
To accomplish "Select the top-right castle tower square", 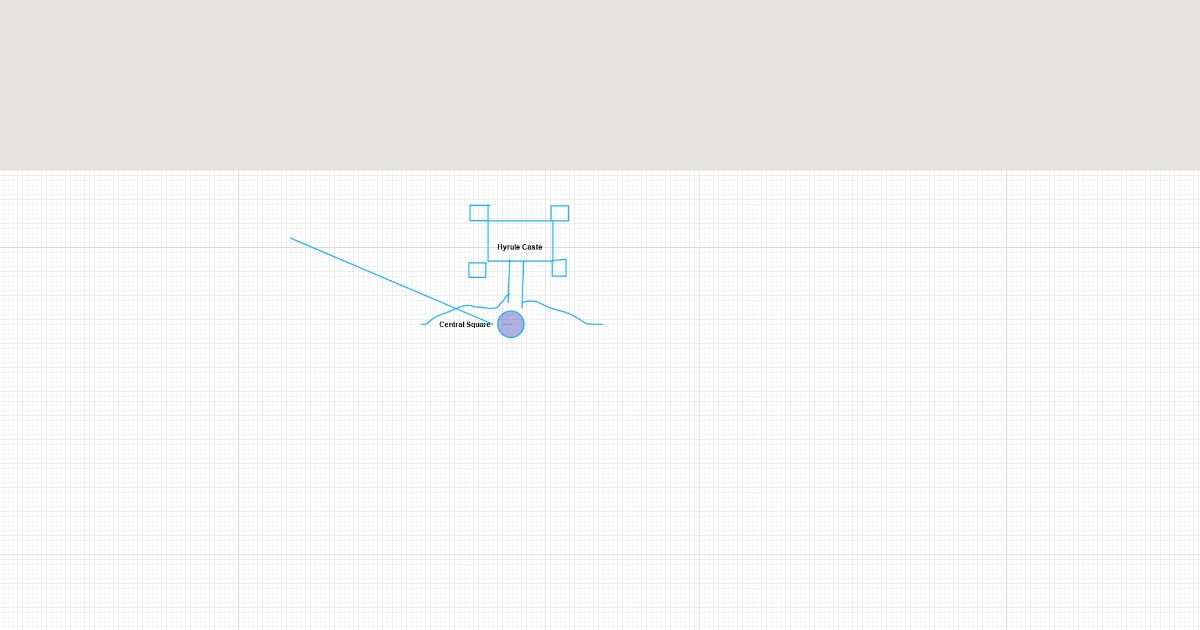I will 560,213.
